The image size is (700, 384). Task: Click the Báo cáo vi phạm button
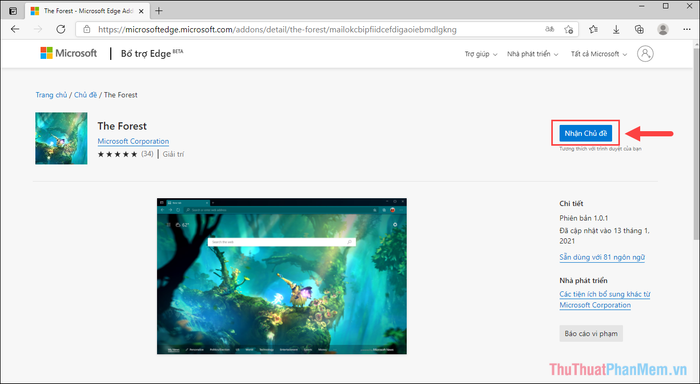coord(591,334)
